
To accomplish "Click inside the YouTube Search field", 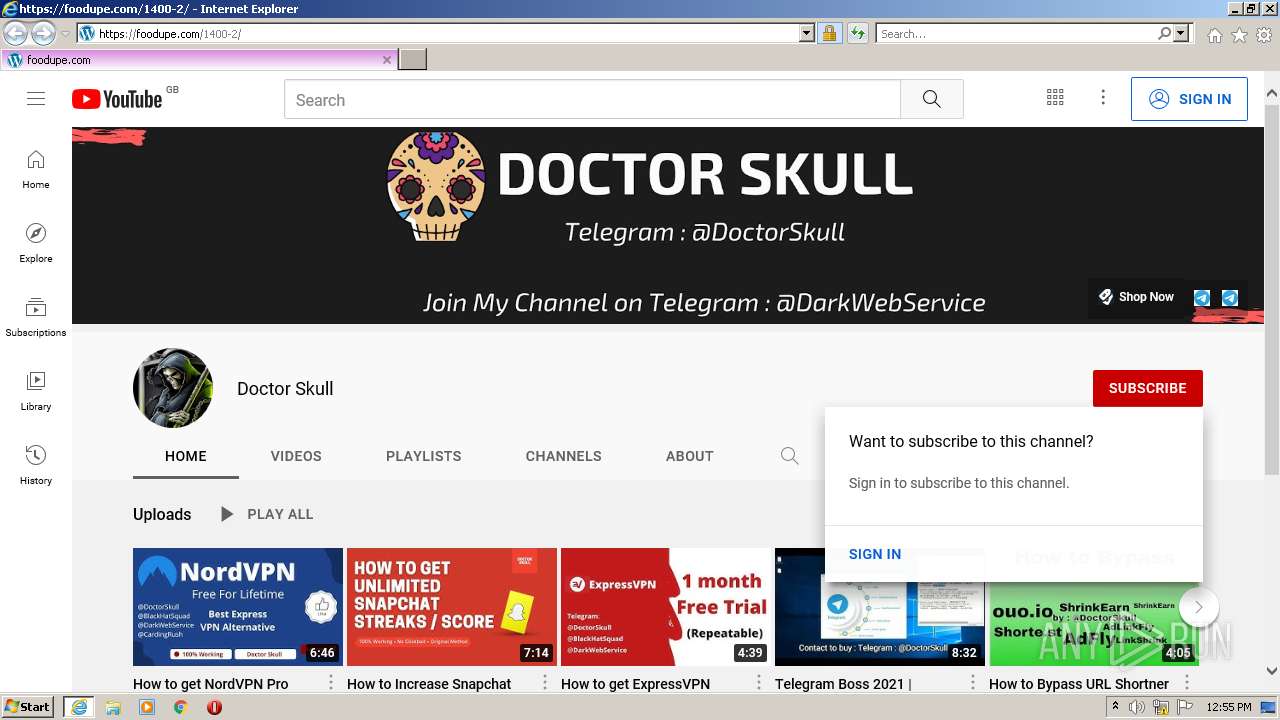I will click(x=592, y=99).
